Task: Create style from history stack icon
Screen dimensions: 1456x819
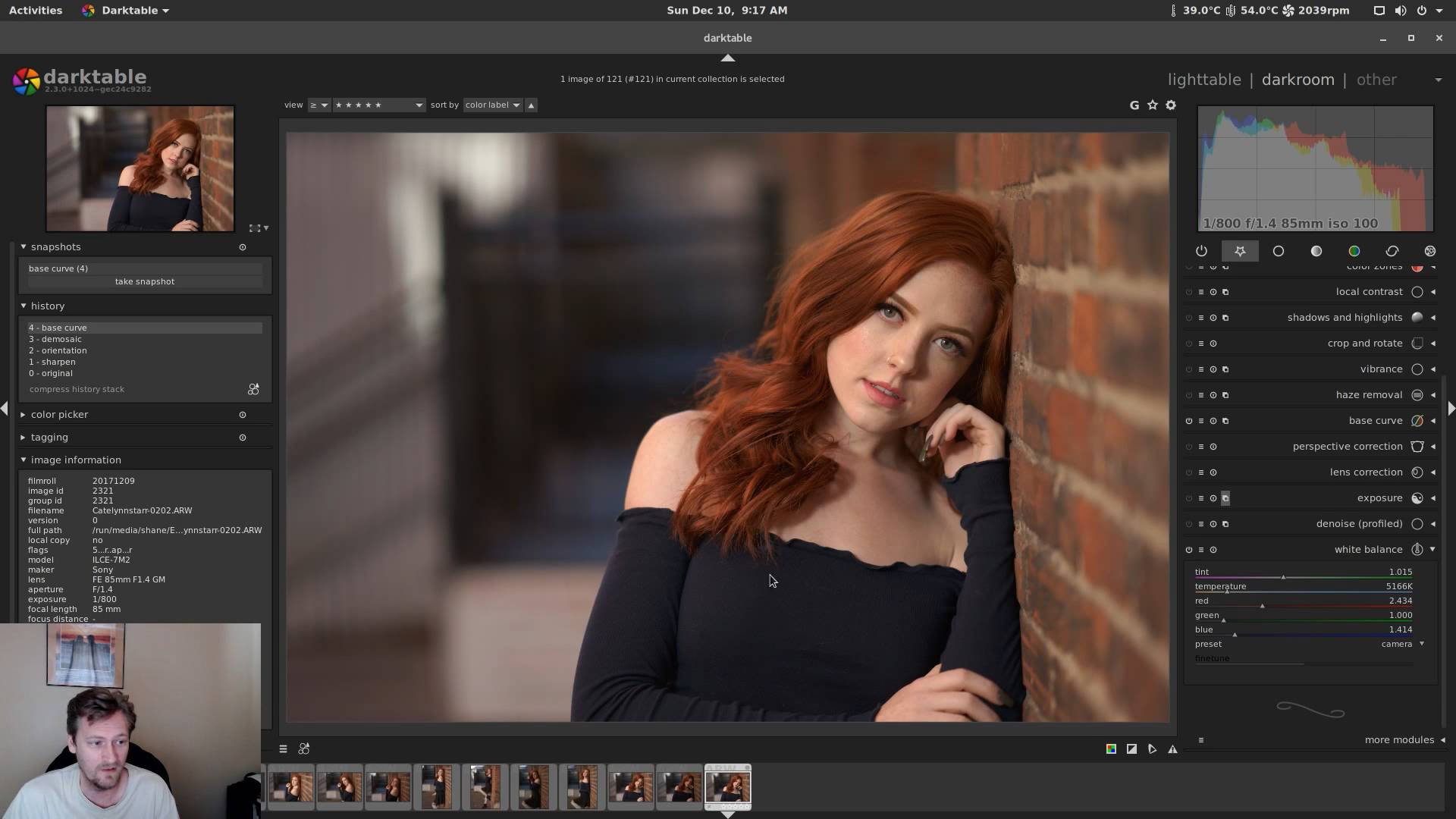Action: tap(253, 390)
